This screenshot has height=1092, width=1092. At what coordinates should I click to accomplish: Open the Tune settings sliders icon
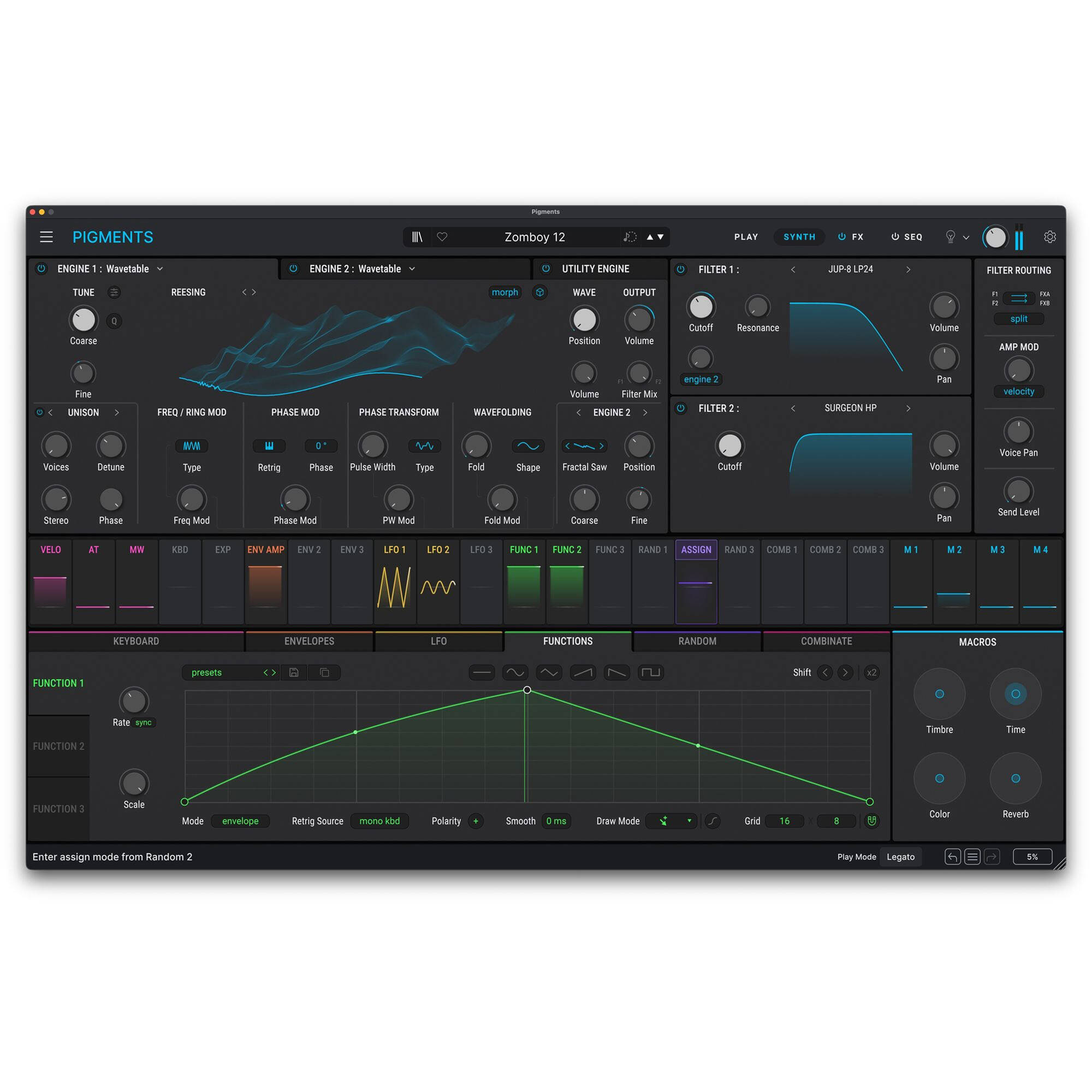[x=114, y=292]
